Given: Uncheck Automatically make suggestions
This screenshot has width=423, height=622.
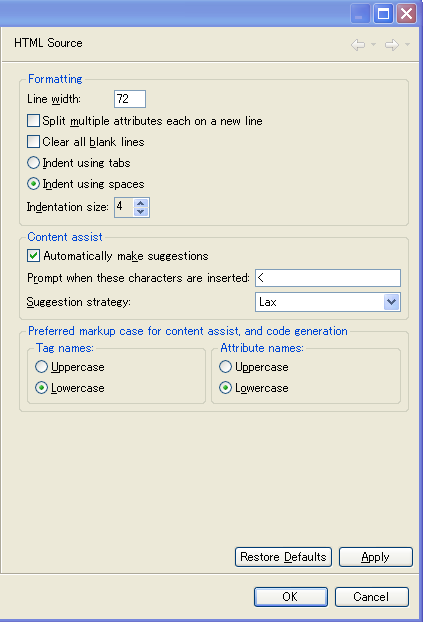Looking at the screenshot, I should pos(33,256).
